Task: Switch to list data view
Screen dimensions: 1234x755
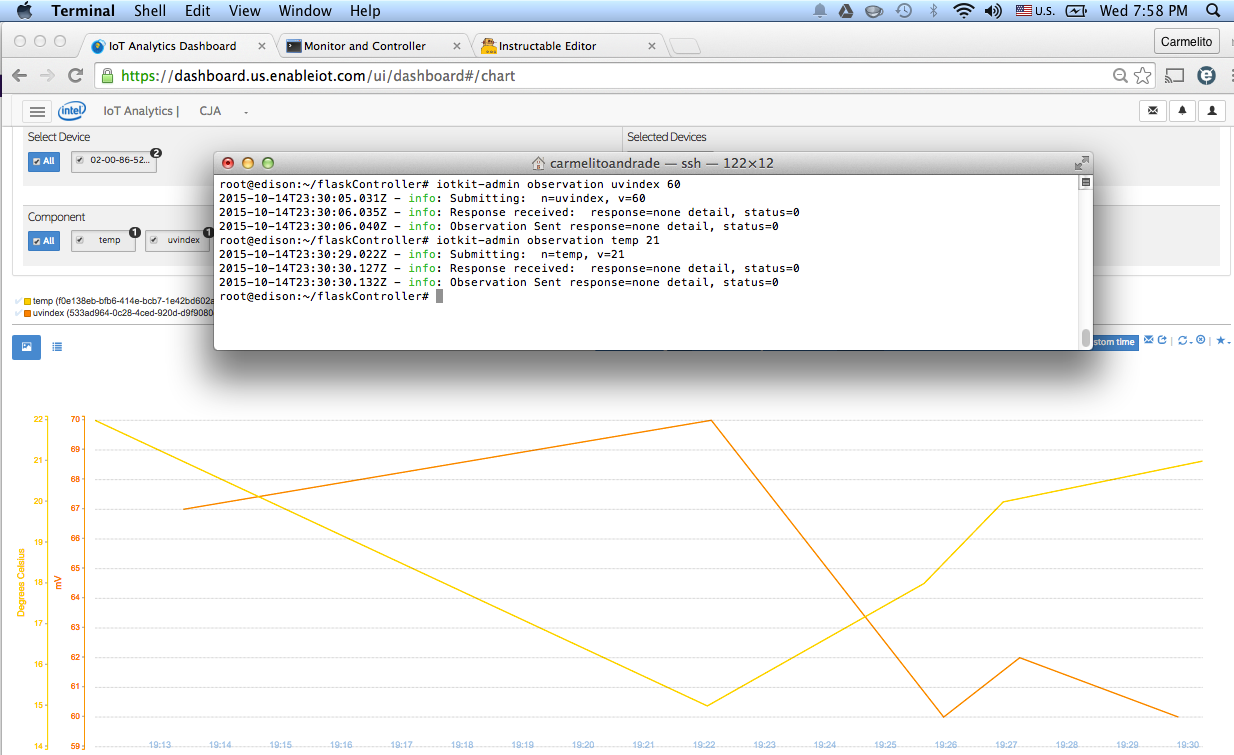Action: [57, 347]
